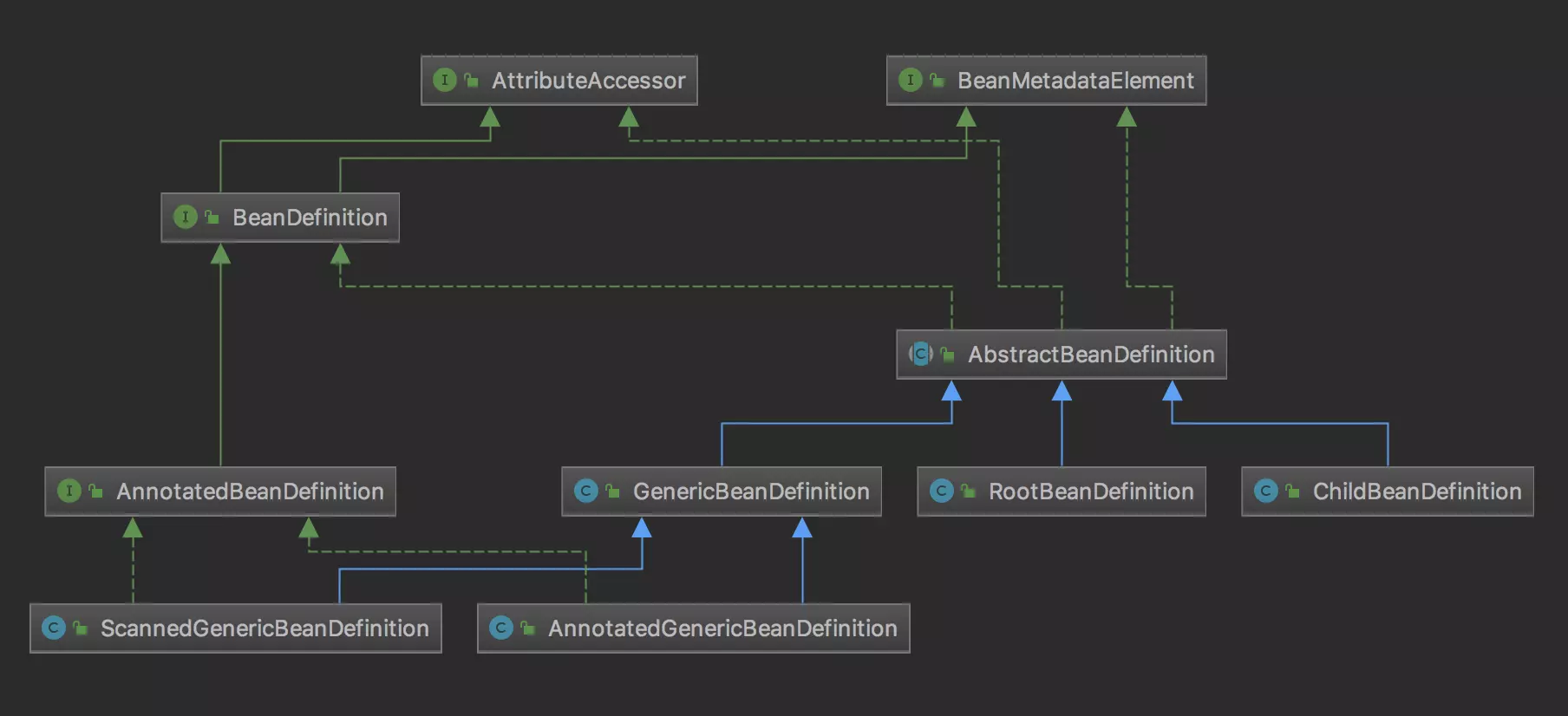Select the BeanMetadataElement node label
The width and height of the screenshot is (1568, 716).
(x=1075, y=81)
